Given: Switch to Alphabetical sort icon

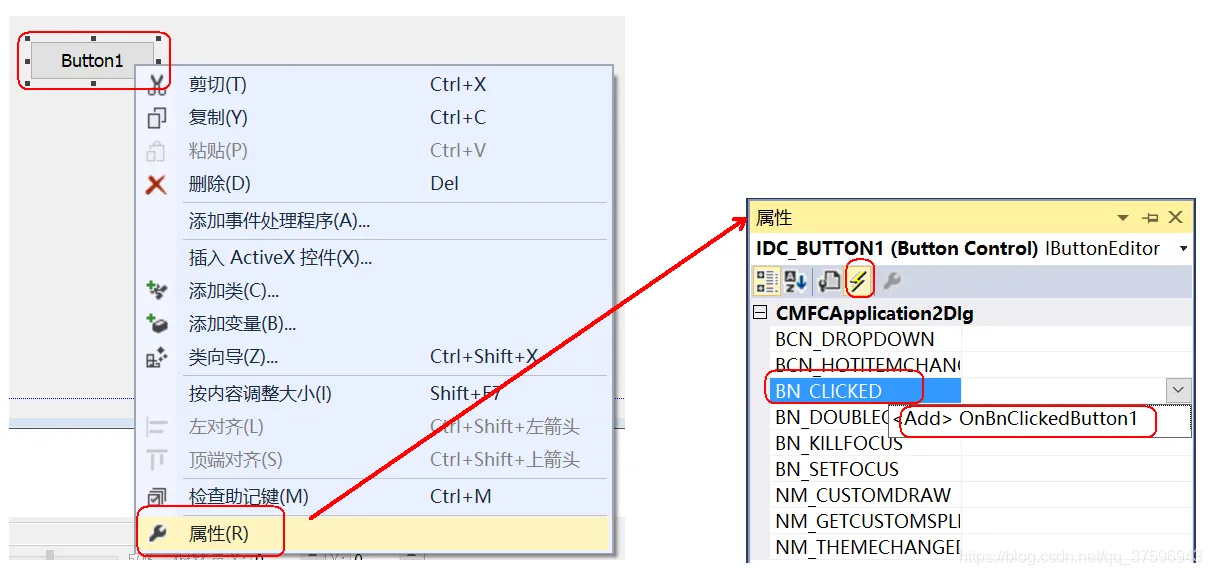Looking at the screenshot, I should [x=797, y=282].
